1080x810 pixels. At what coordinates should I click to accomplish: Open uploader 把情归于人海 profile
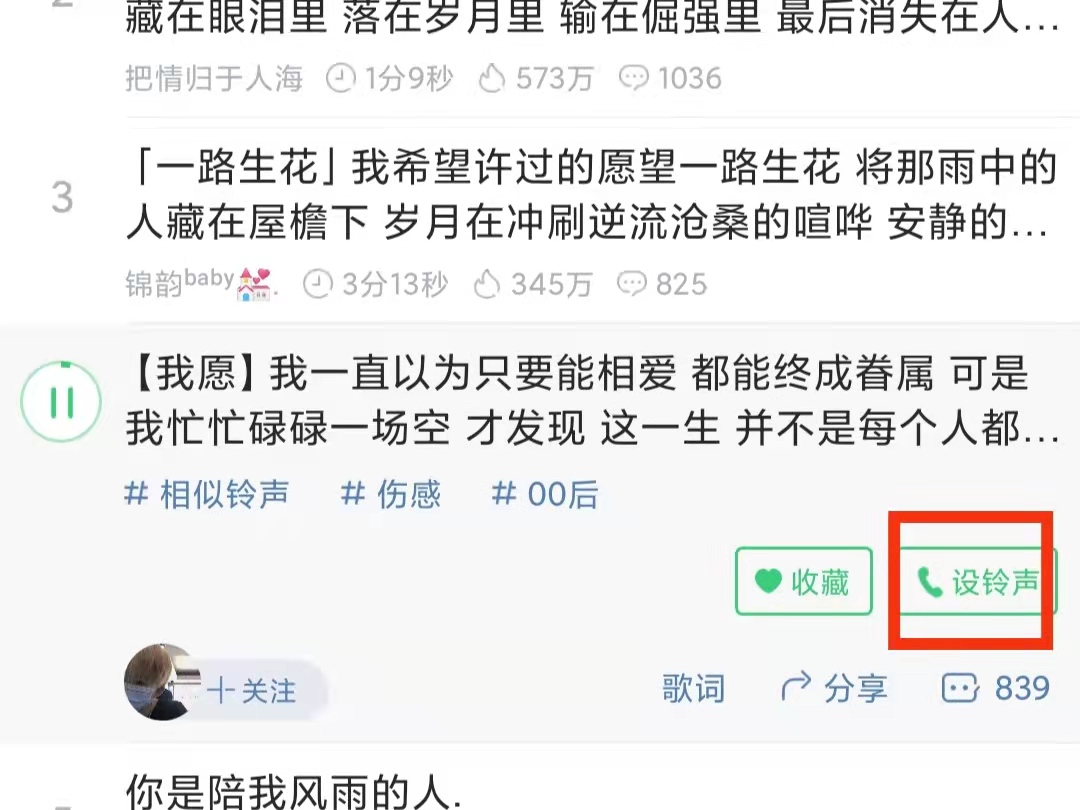pos(214,78)
